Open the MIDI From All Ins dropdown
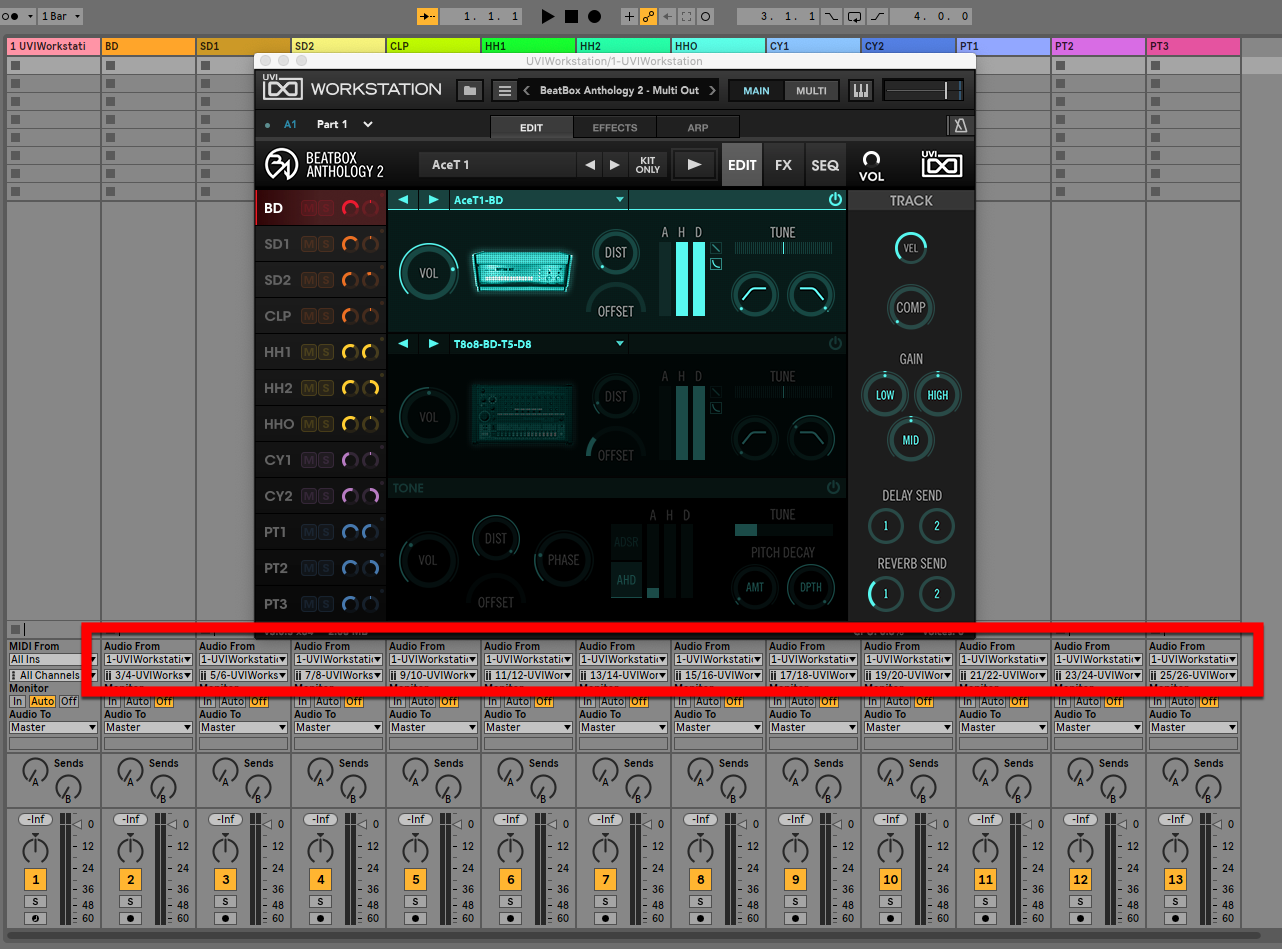Viewport: 1282px width, 949px height. pos(53,660)
